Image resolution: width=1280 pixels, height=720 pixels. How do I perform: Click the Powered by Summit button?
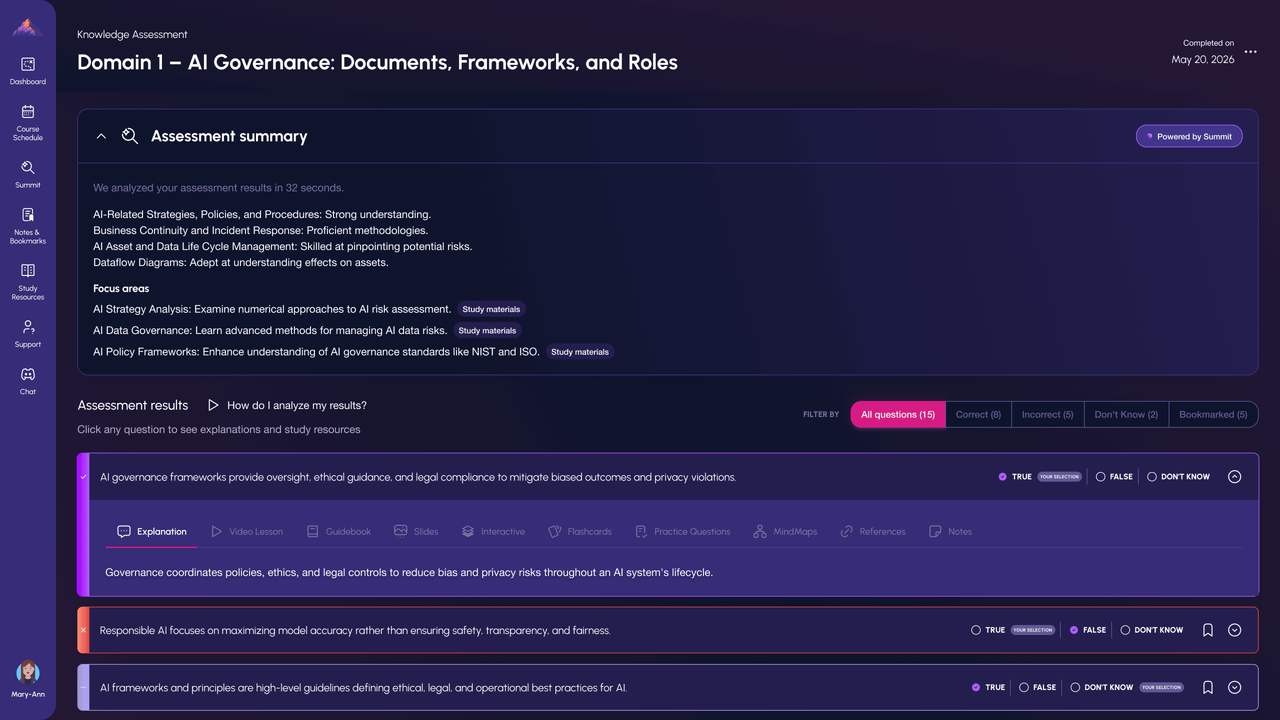[x=1189, y=136]
